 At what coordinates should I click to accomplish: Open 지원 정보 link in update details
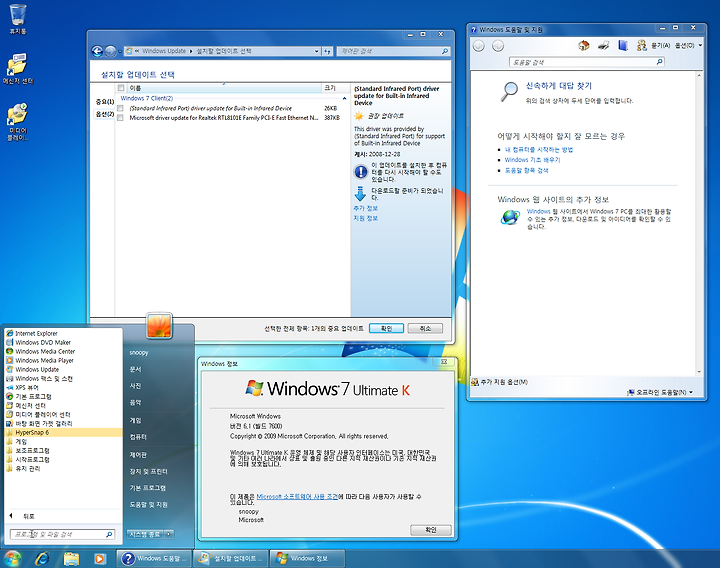[x=366, y=219]
